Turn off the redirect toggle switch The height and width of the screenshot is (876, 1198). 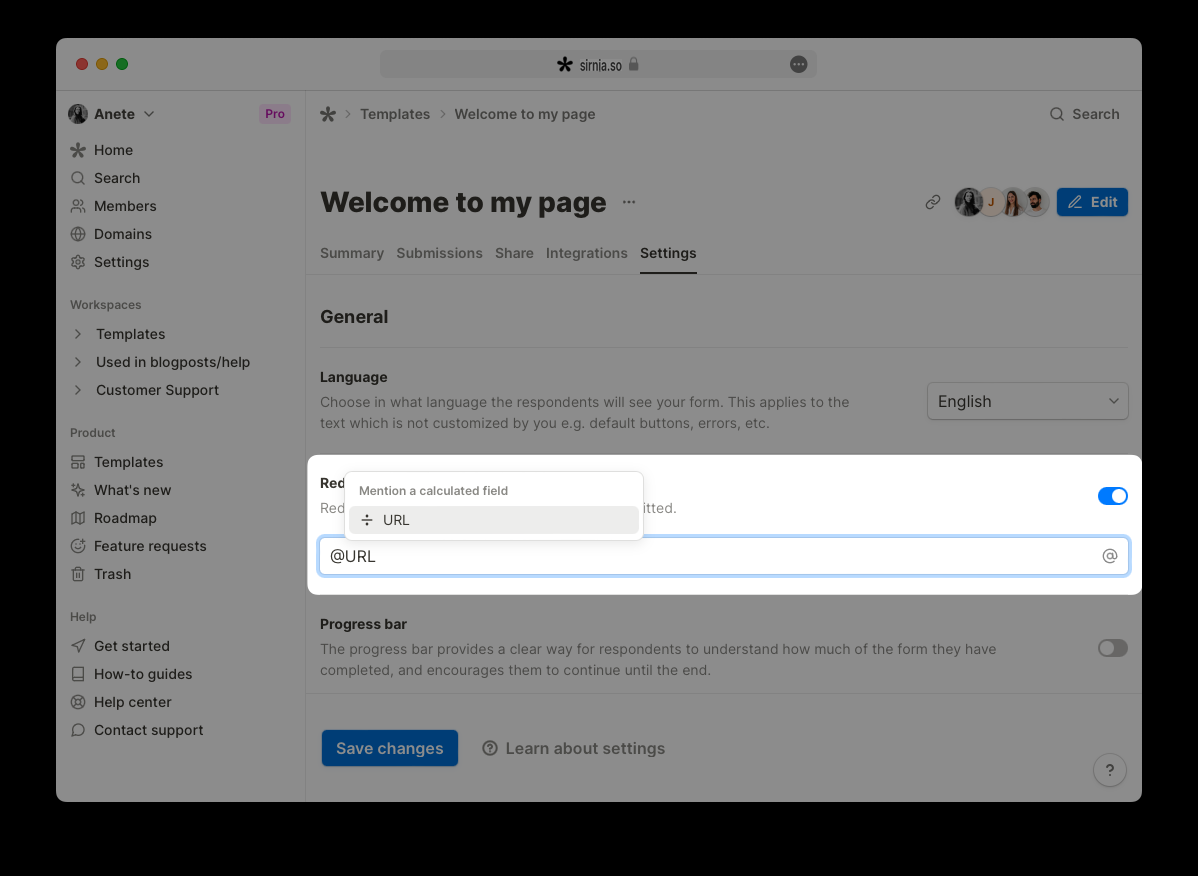[x=1112, y=496]
